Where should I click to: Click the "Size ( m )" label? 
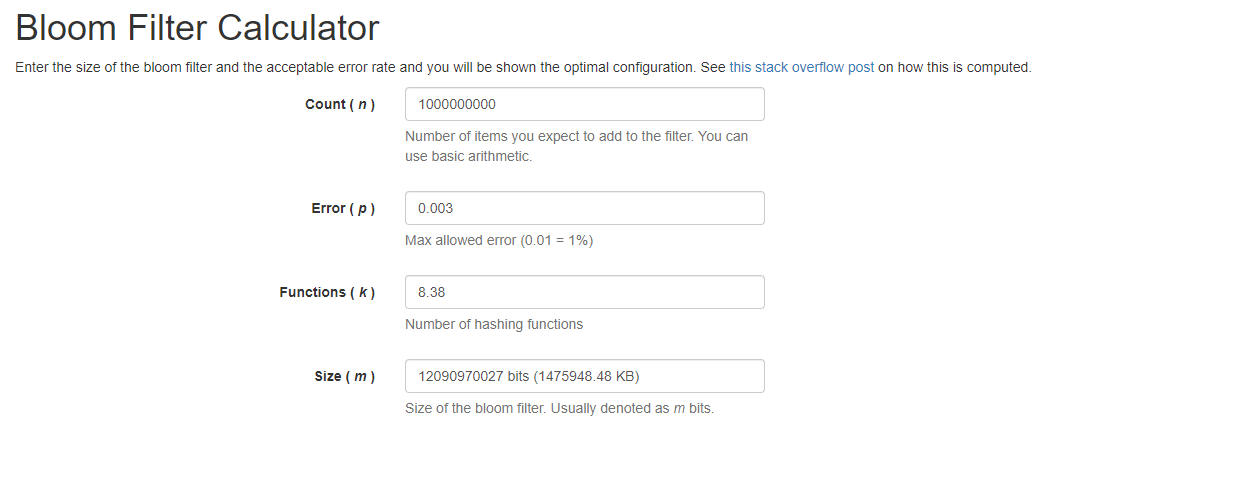[345, 376]
